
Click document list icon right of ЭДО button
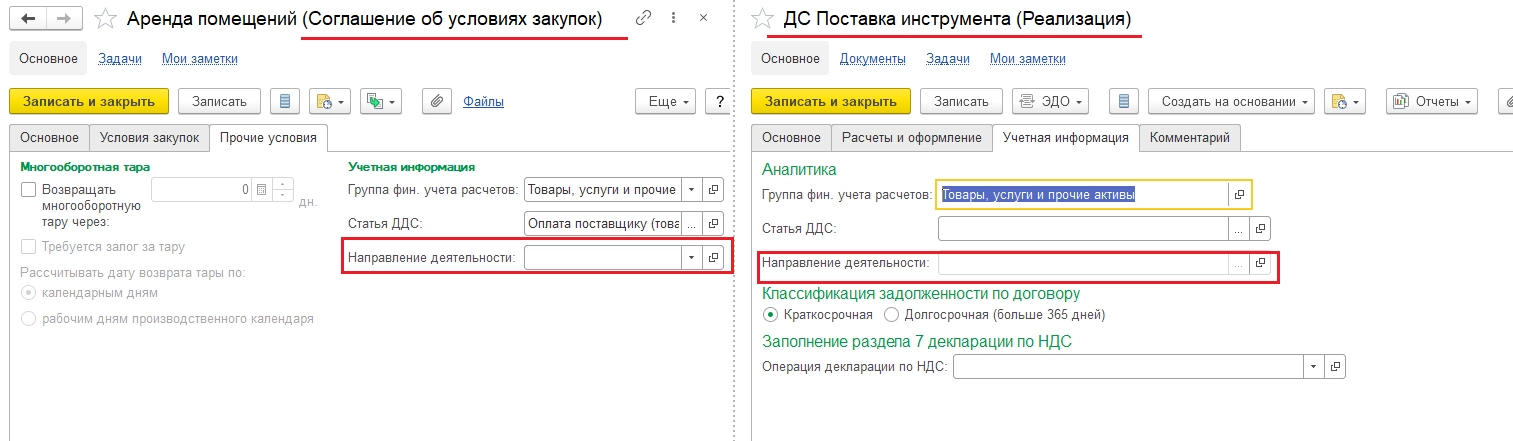[1124, 101]
